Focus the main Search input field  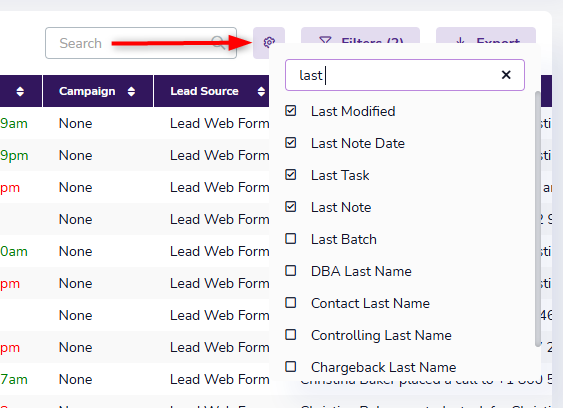pos(141,43)
